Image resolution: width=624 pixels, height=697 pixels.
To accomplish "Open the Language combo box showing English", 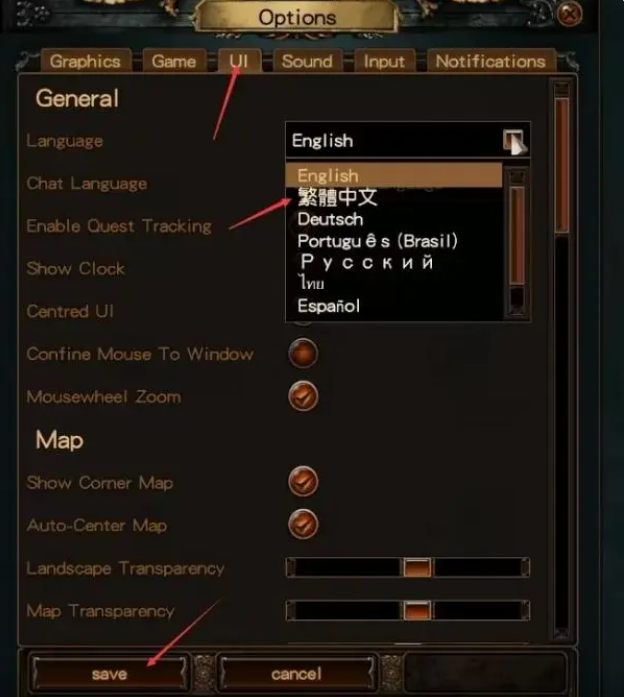I will [408, 140].
